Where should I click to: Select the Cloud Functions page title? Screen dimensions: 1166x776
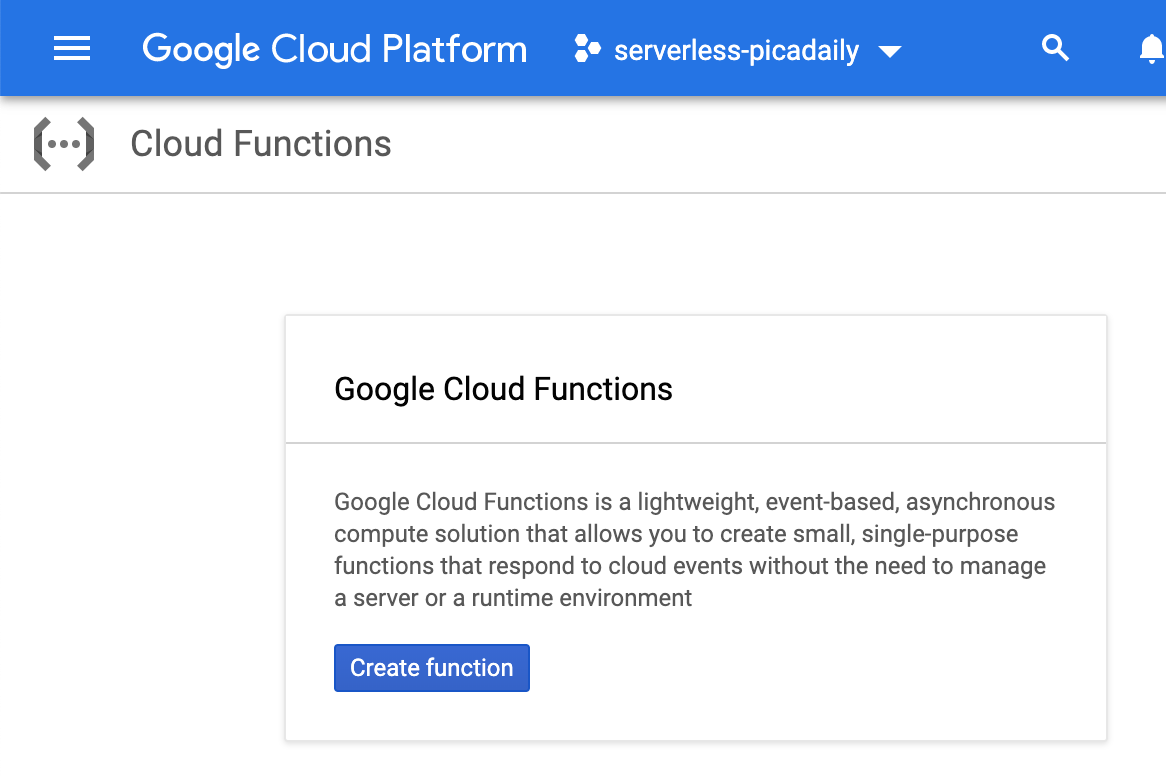pyautogui.click(x=261, y=144)
